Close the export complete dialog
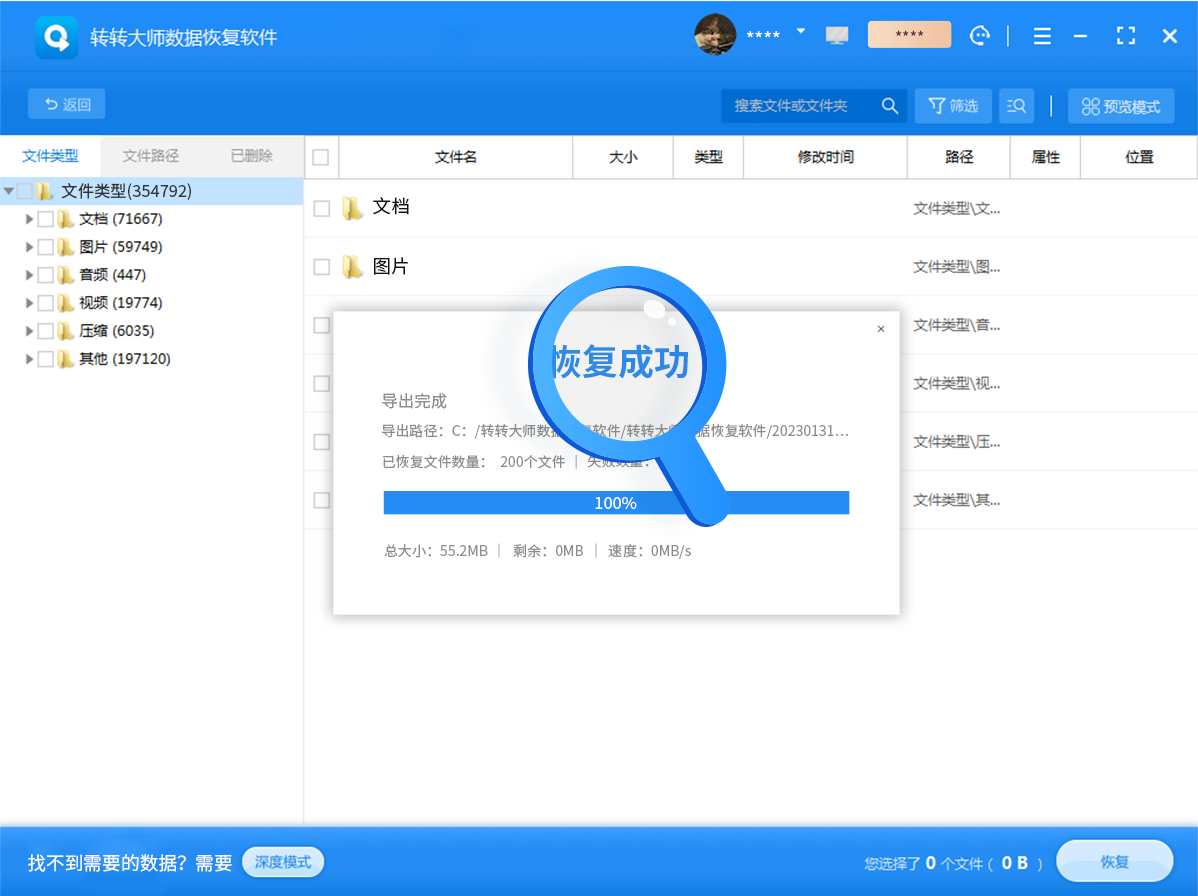Image resolution: width=1198 pixels, height=896 pixels. tap(881, 329)
